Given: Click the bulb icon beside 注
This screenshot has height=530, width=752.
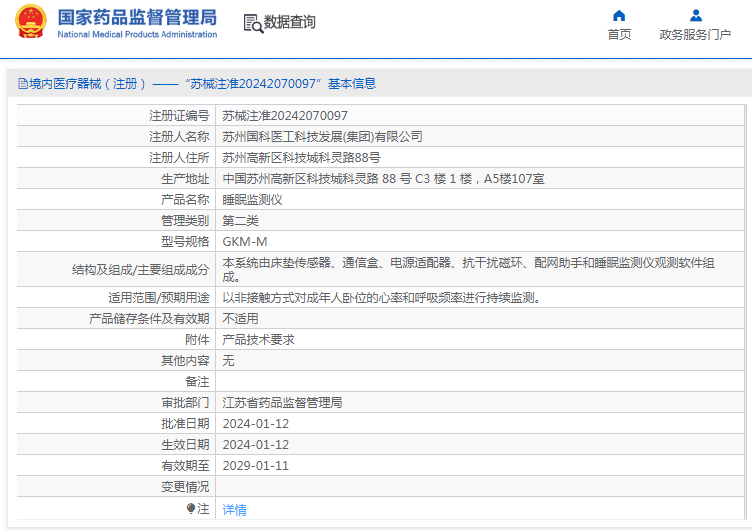Looking at the screenshot, I should (191, 509).
